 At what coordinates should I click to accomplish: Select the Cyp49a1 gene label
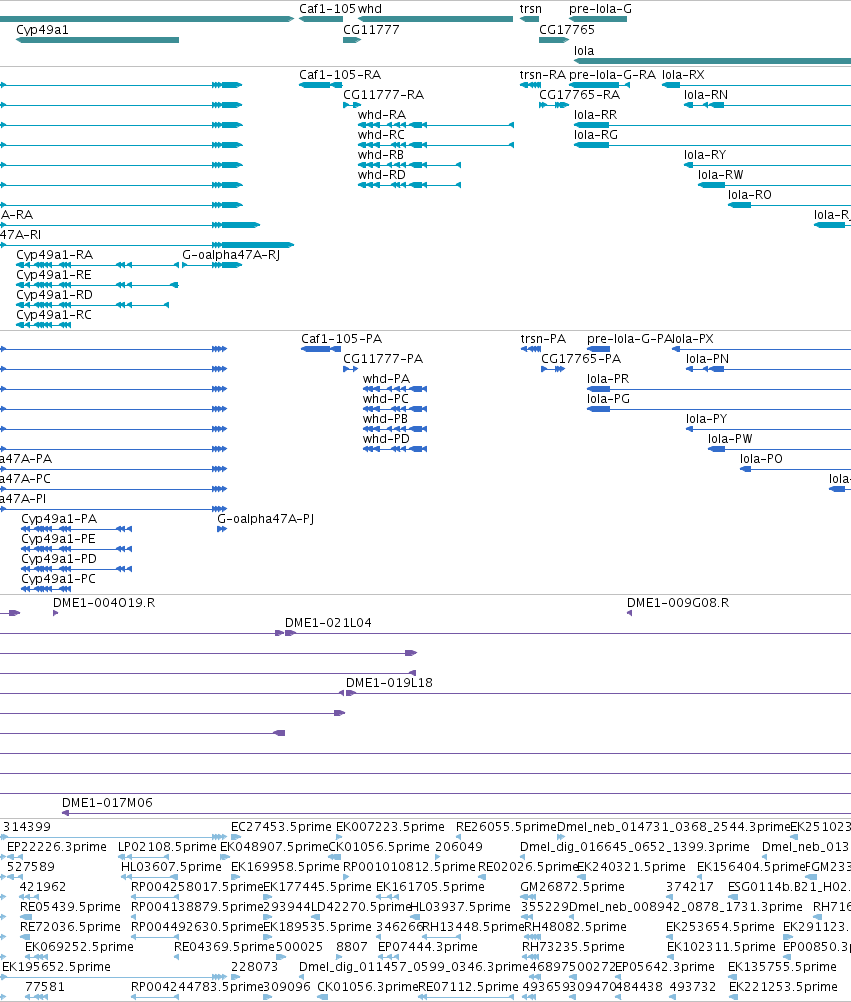42,30
